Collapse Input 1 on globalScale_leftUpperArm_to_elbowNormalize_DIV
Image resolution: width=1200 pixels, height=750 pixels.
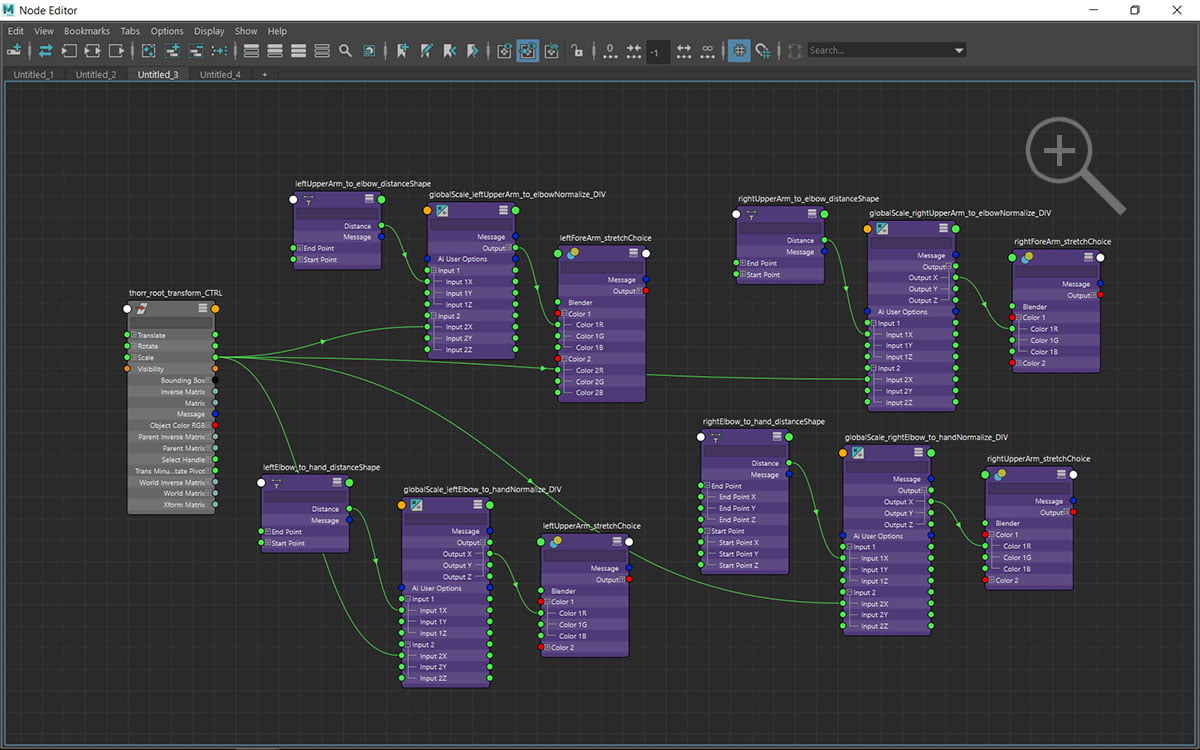coord(433,271)
